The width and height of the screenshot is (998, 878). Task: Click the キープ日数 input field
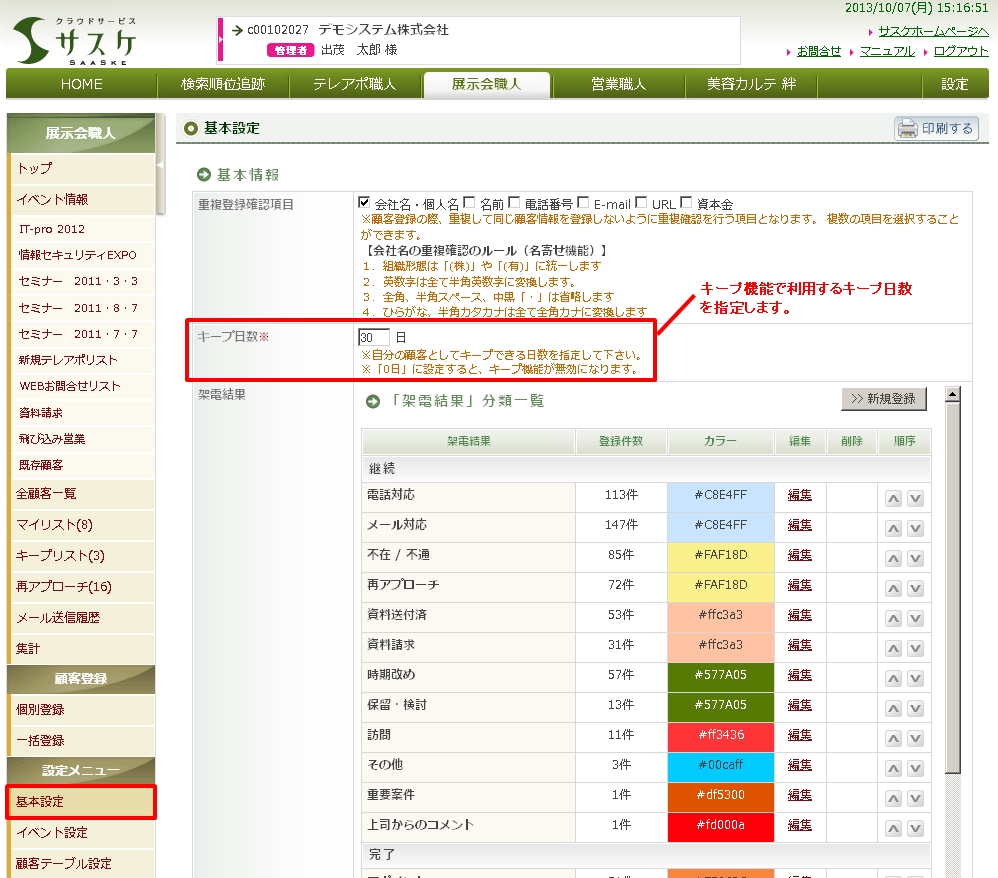point(373,337)
